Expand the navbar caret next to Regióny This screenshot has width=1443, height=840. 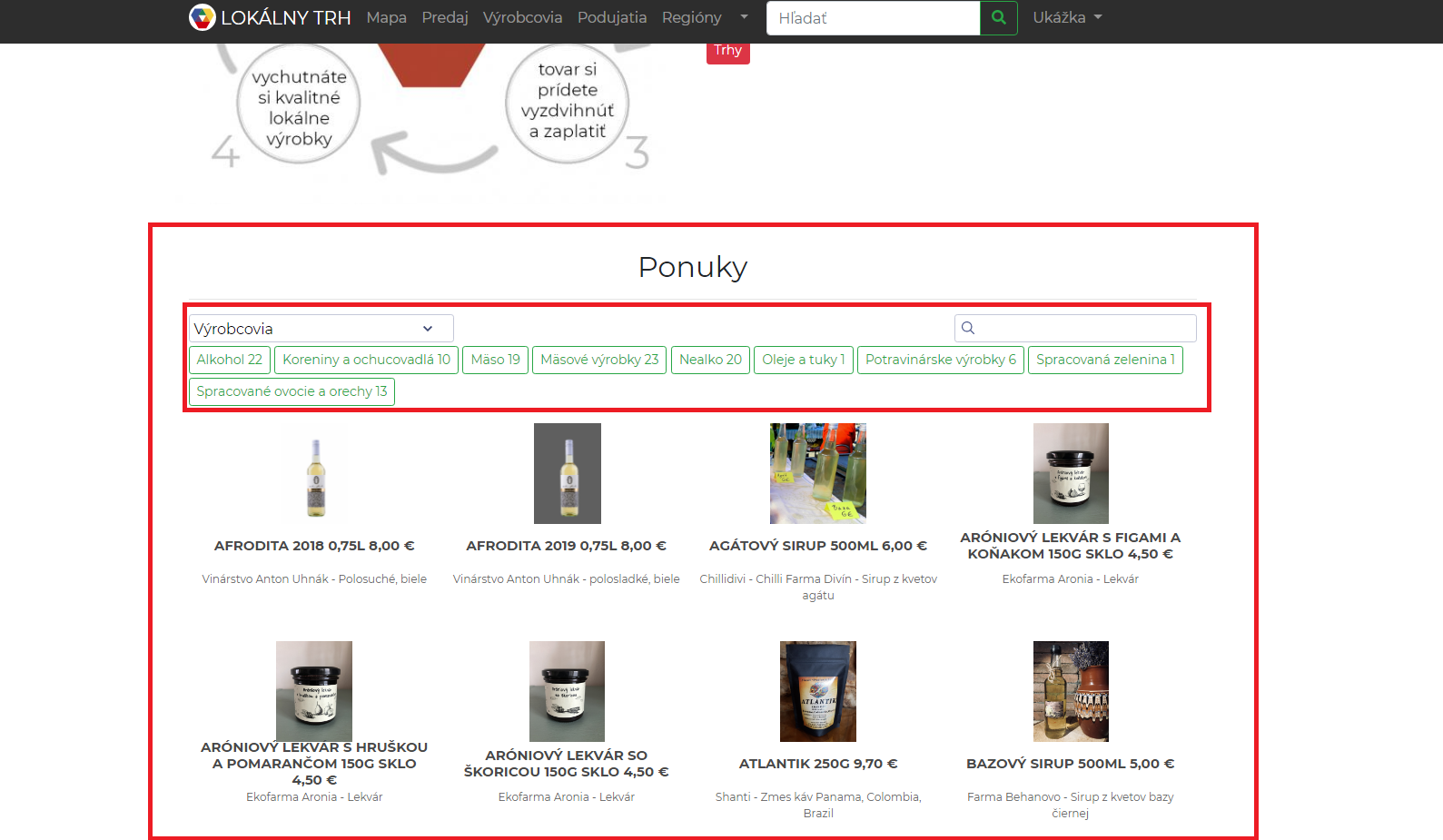click(744, 17)
